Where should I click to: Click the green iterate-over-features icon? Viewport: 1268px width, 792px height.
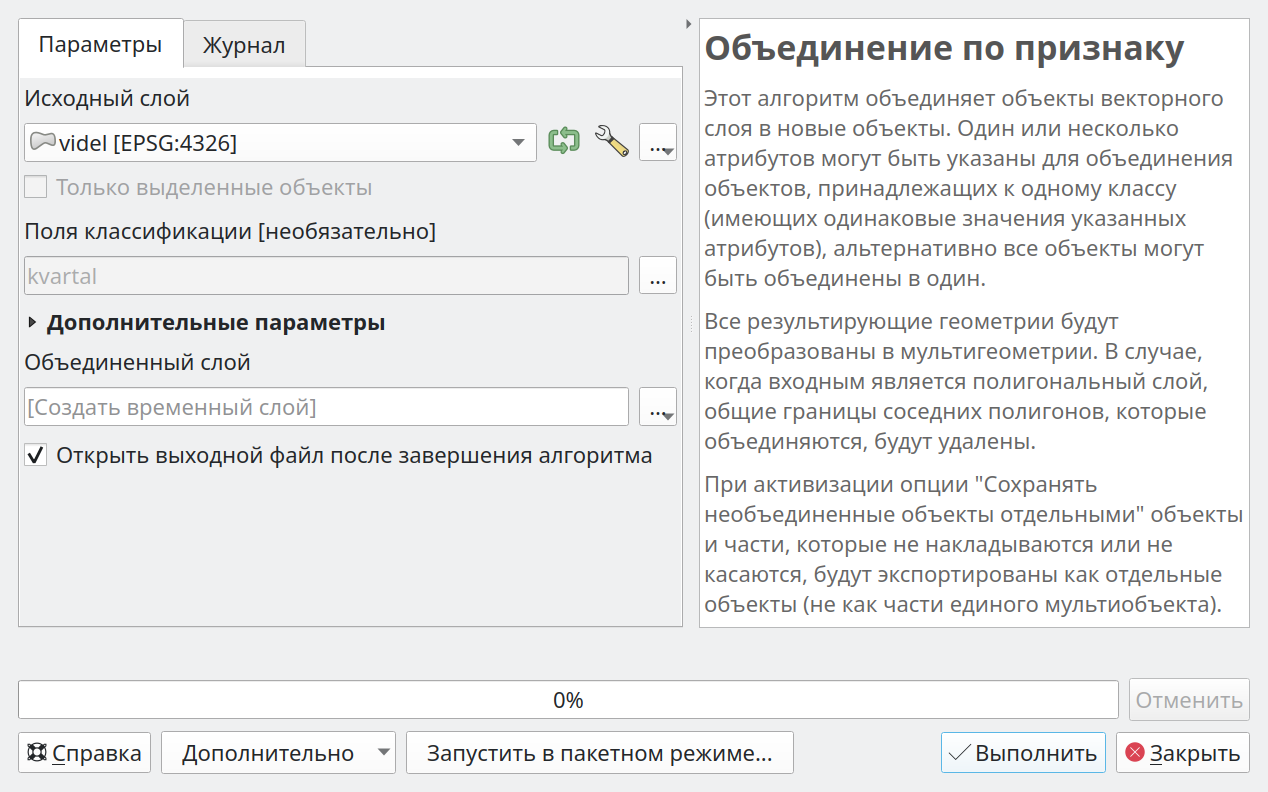click(x=564, y=142)
